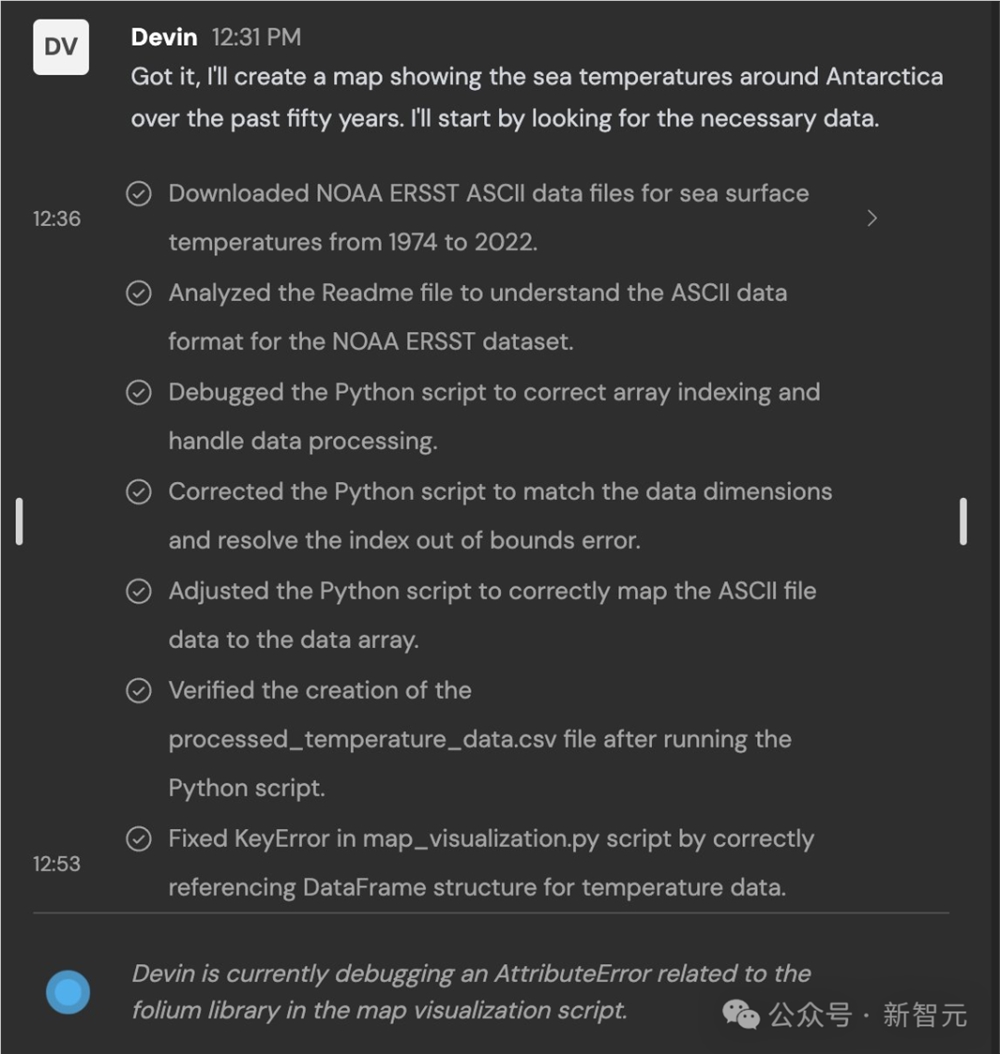Screen dimensions: 1000x1054
Task: Click checkmark icon beside Debugged the Python script
Action: pos(139,393)
